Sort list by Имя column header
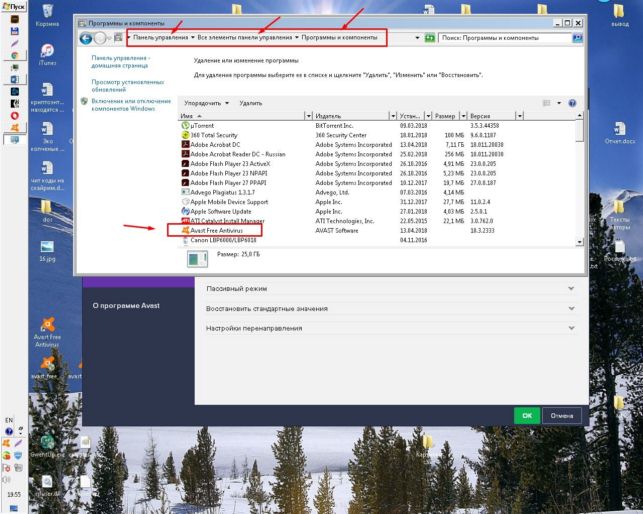 click(x=242, y=116)
